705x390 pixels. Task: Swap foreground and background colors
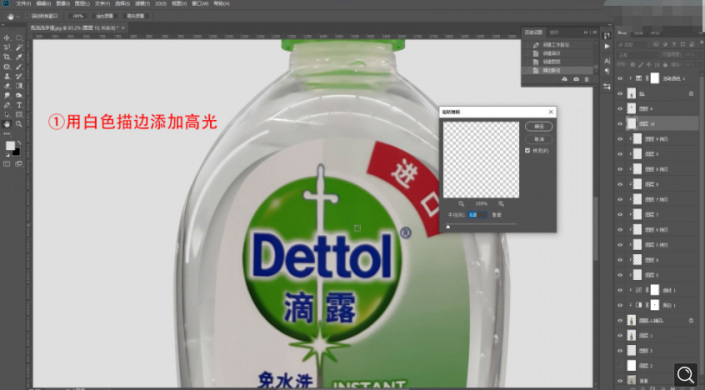19,143
